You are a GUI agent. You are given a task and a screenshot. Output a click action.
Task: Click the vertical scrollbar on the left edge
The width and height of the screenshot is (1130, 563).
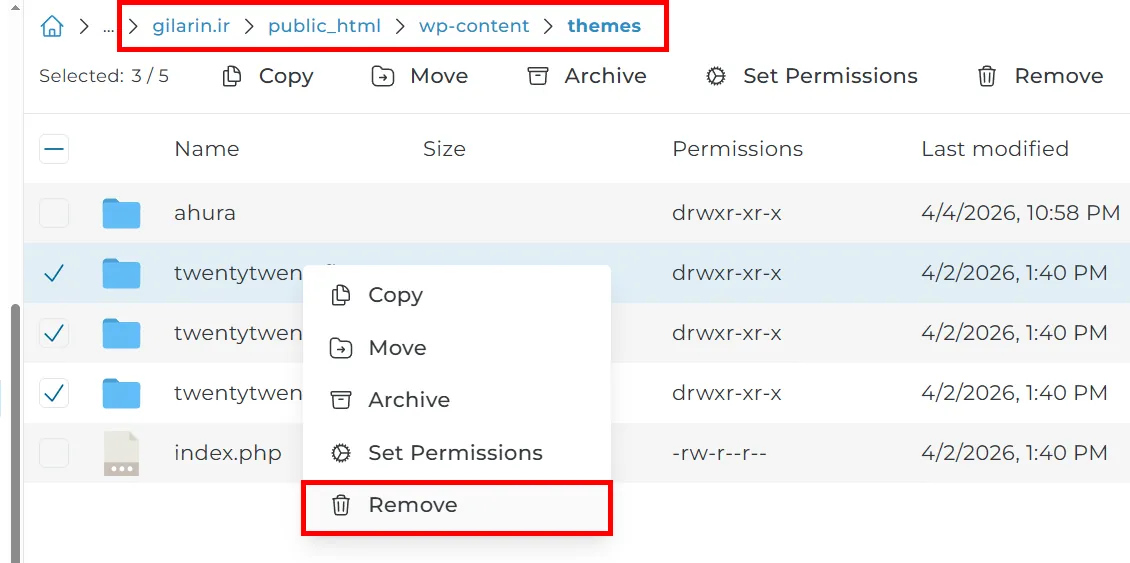(x=15, y=433)
